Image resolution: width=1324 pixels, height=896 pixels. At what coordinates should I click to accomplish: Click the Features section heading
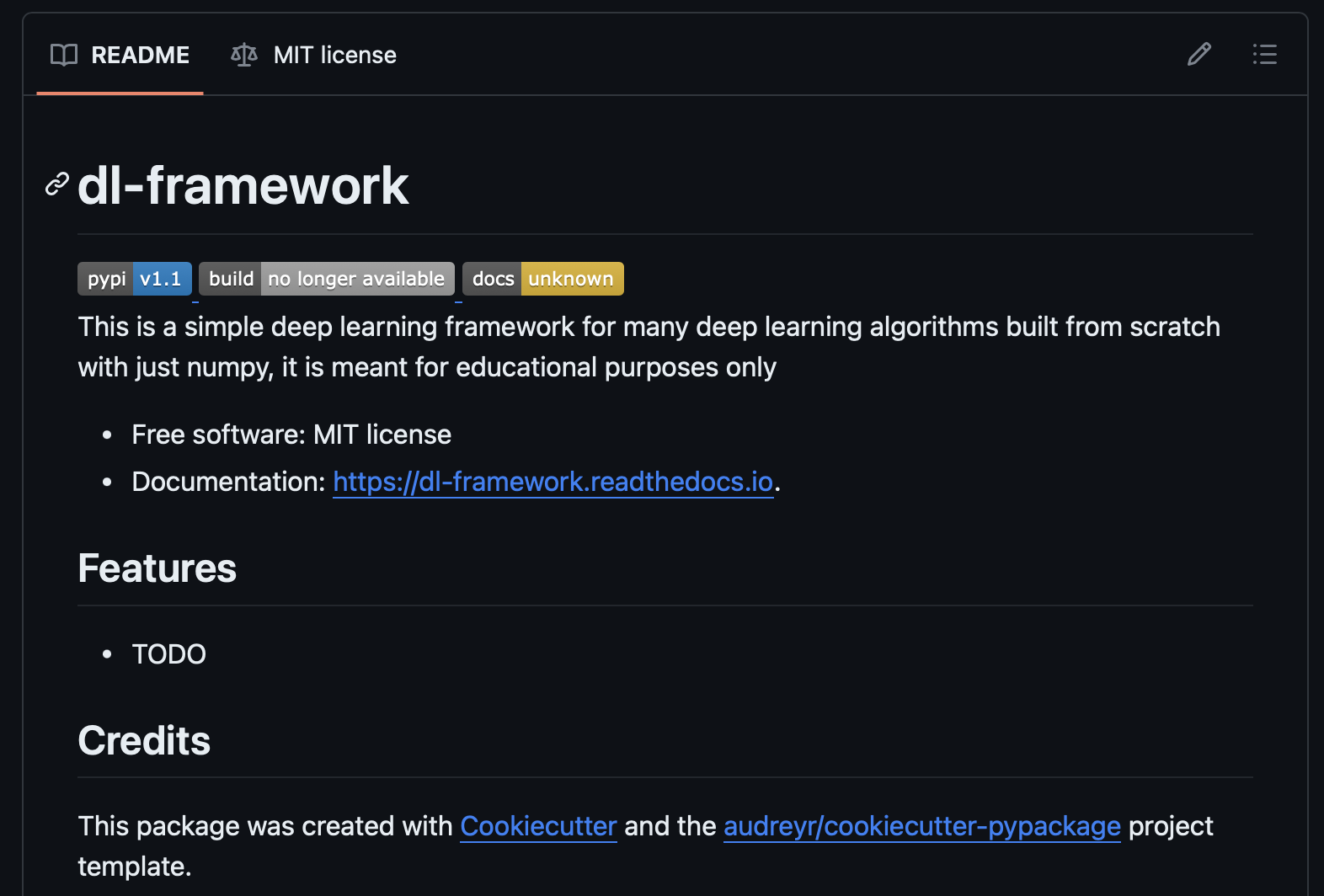(157, 568)
